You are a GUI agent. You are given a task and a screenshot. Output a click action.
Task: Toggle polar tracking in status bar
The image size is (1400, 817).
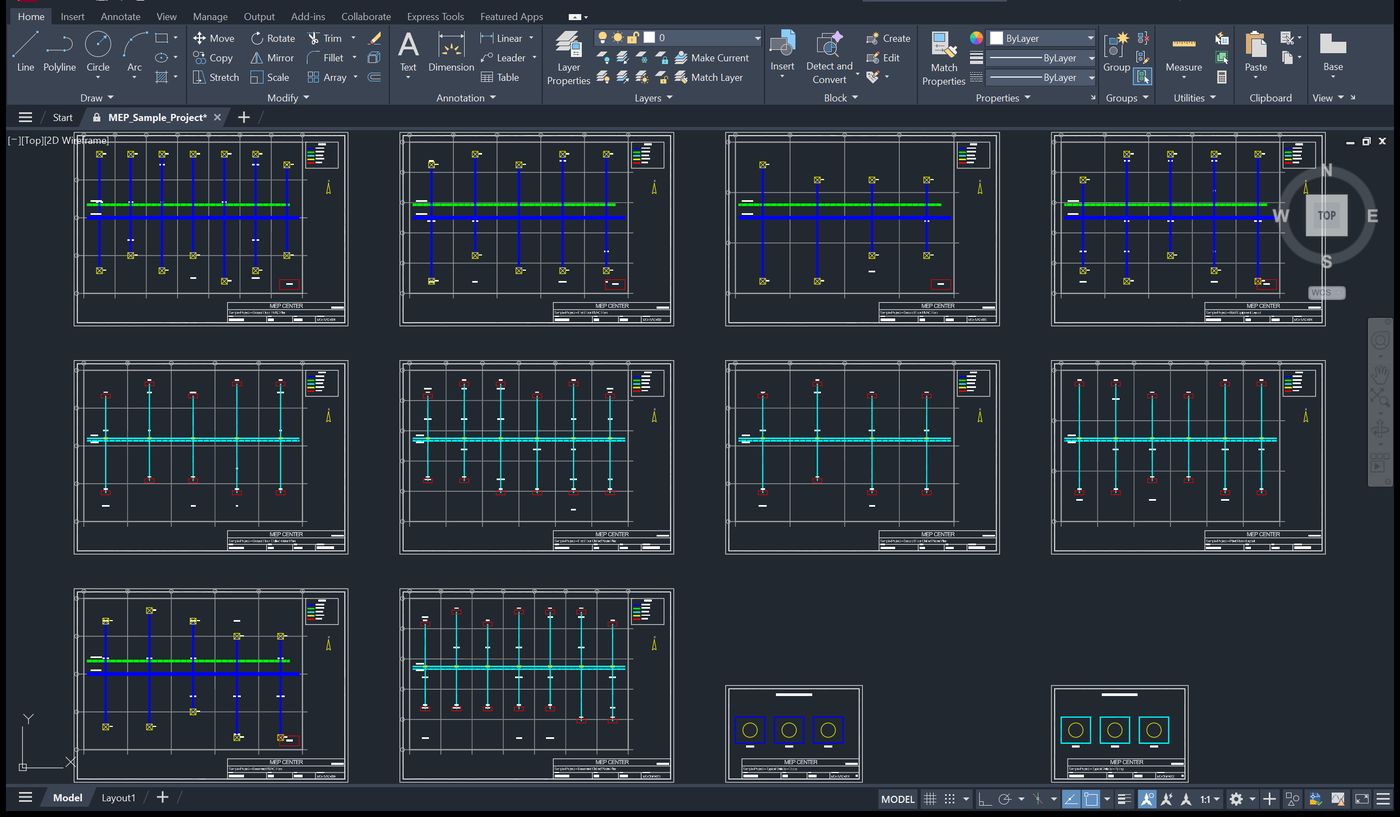(x=1005, y=799)
